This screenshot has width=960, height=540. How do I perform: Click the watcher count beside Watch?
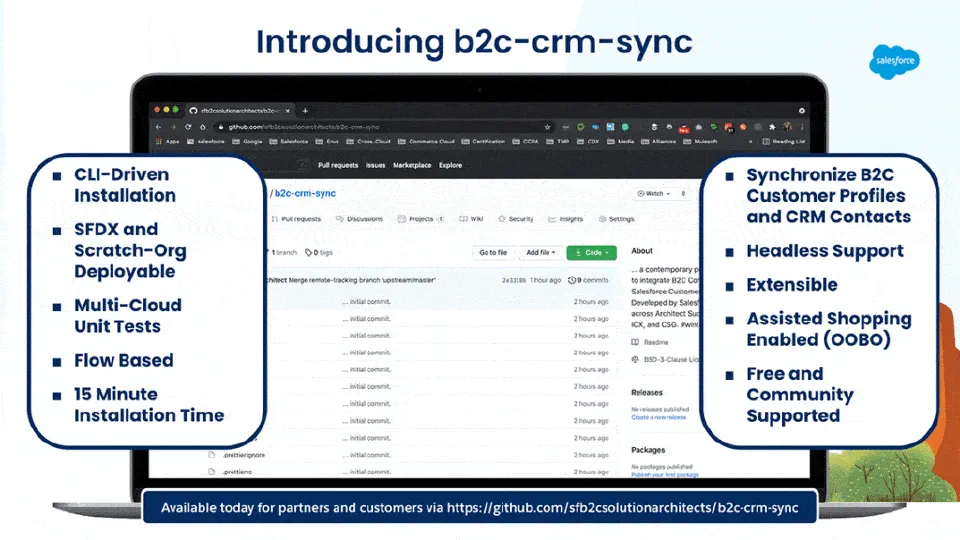click(x=683, y=193)
